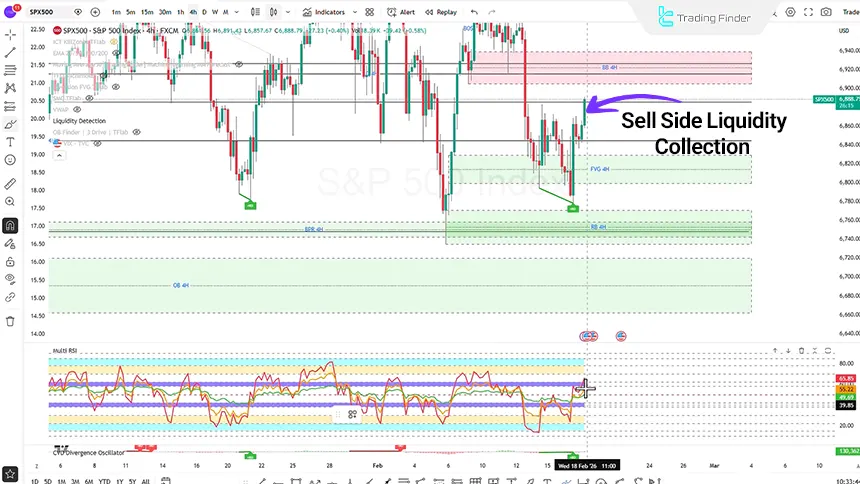Toggle visibility of VWAP indicator
860x484 pixels.
click(77, 110)
